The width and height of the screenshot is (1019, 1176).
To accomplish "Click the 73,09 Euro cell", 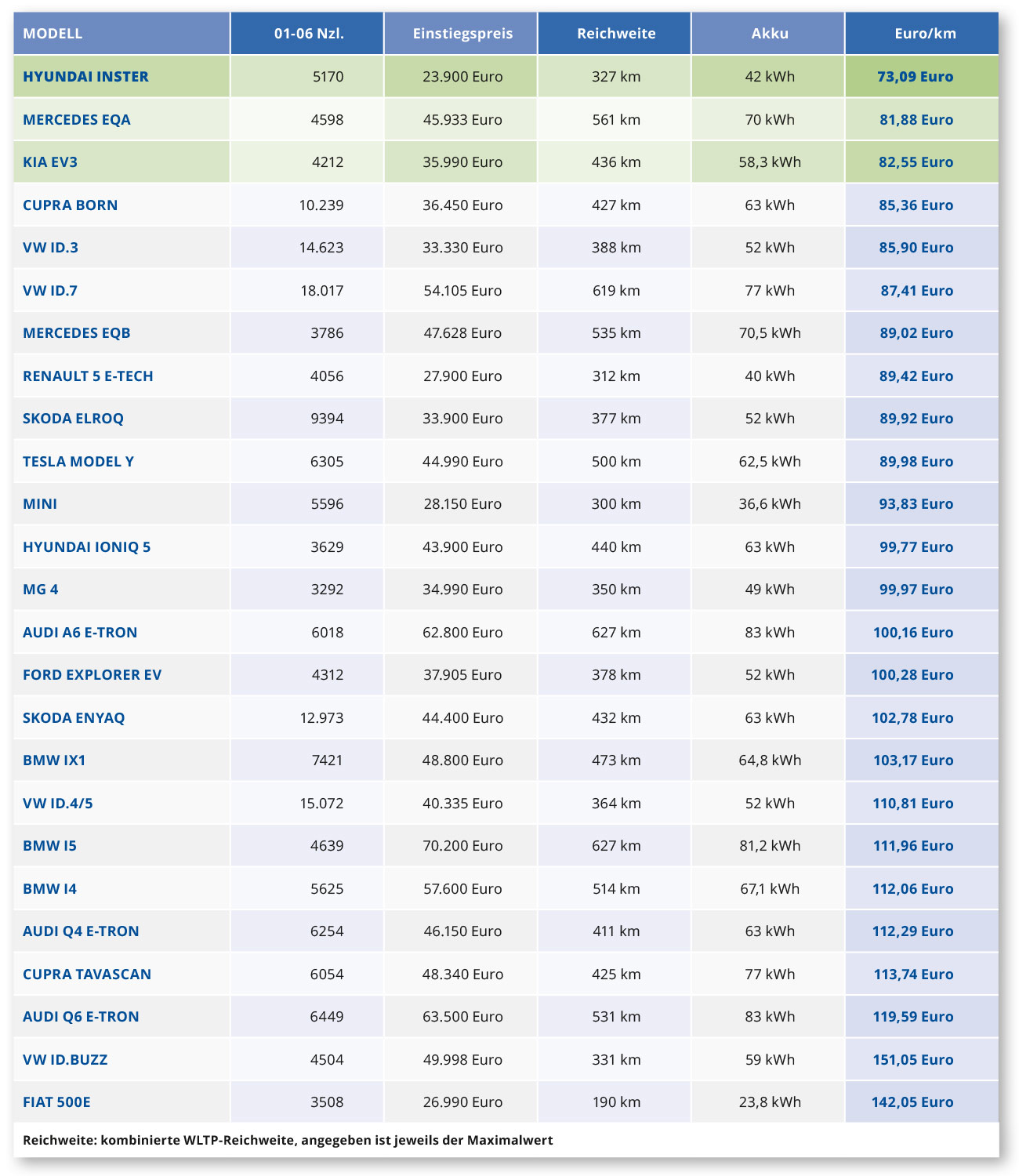I will (915, 77).
